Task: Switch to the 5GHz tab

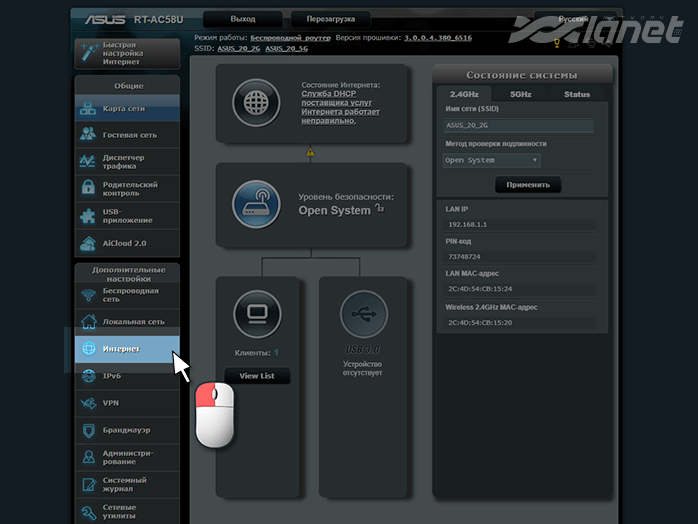Action: point(521,94)
